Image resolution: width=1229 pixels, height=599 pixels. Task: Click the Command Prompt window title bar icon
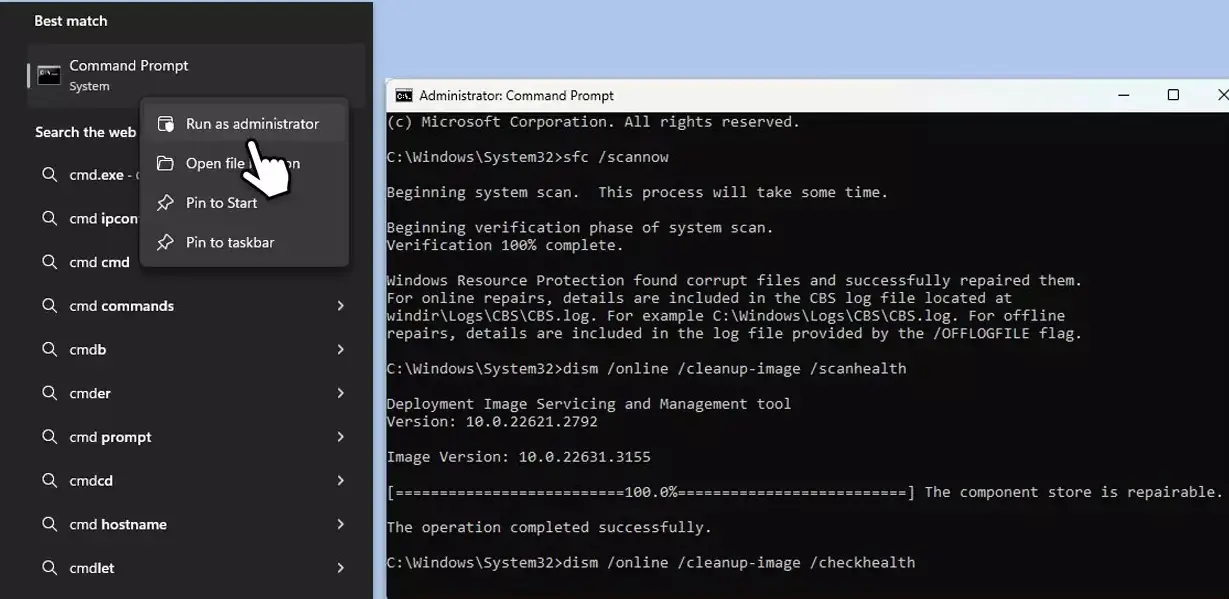click(x=404, y=96)
